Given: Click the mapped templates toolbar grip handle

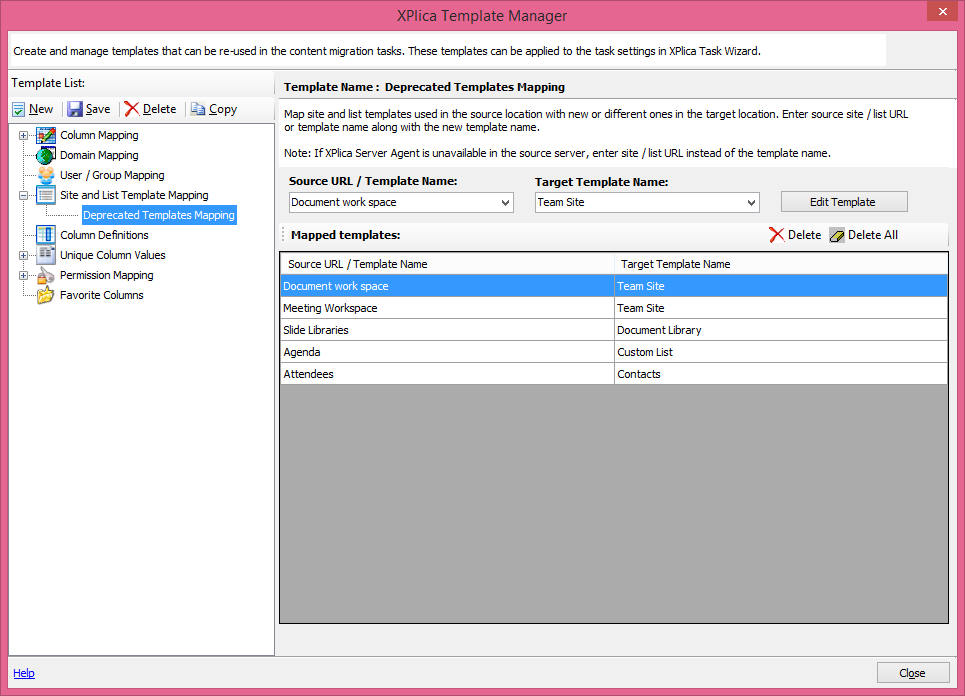Looking at the screenshot, I should (284, 234).
